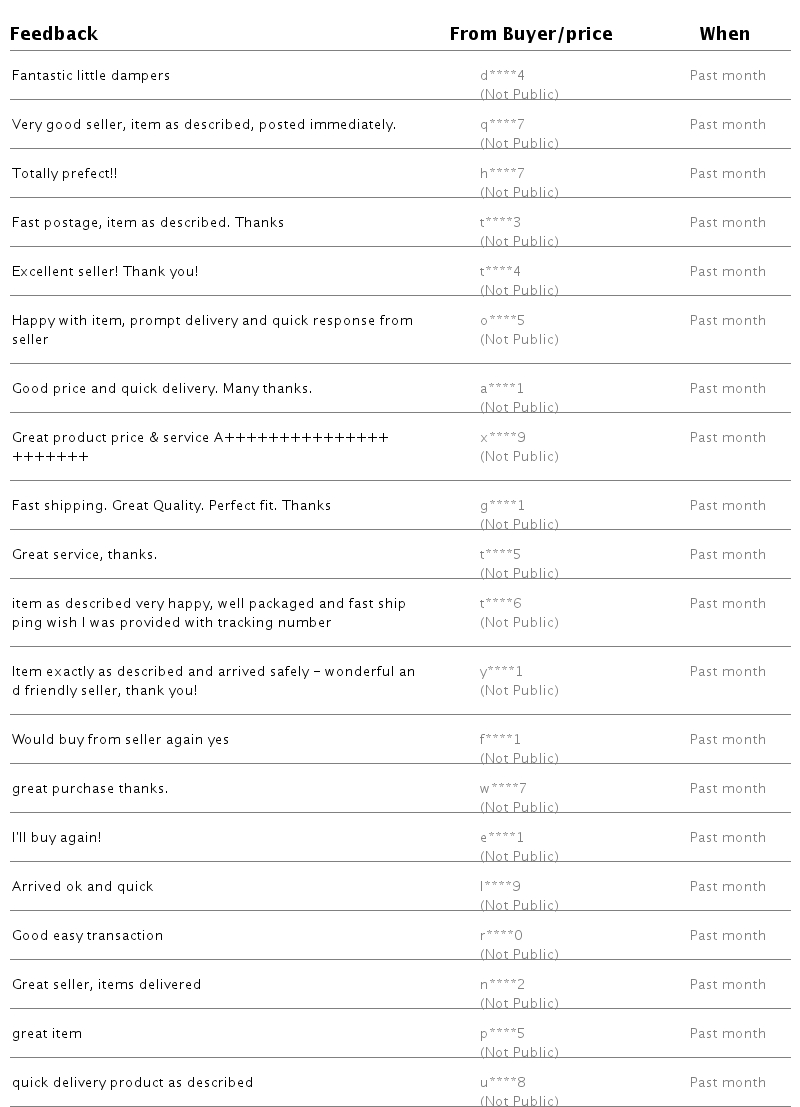Open buyer h****7 profile link

(x=502, y=173)
